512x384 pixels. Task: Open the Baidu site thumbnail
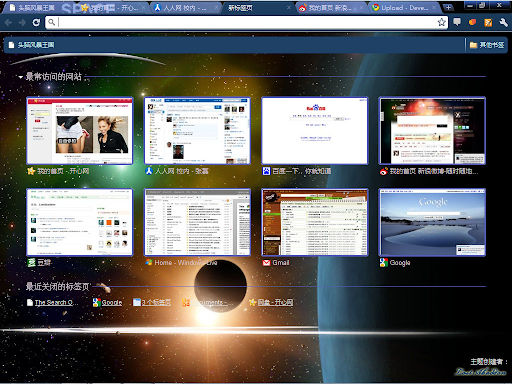click(315, 131)
